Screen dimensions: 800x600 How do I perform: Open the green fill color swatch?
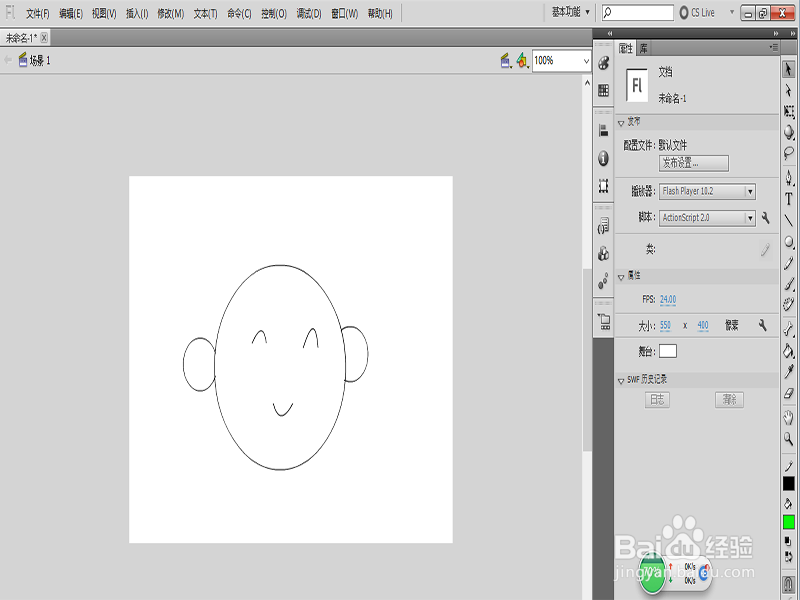[789, 522]
